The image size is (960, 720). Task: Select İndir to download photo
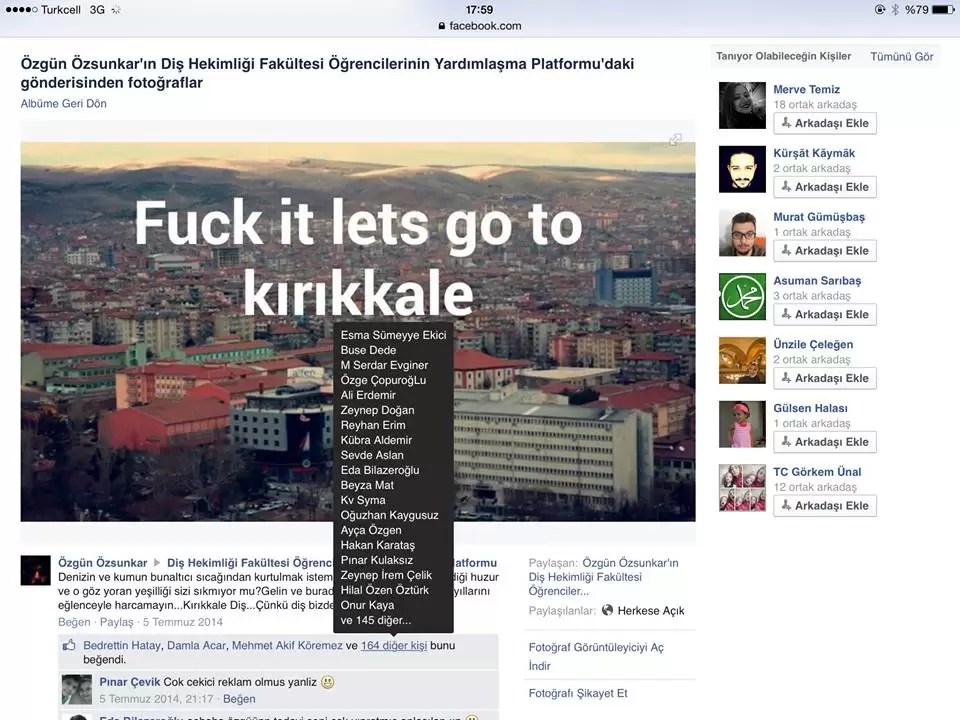(x=540, y=666)
